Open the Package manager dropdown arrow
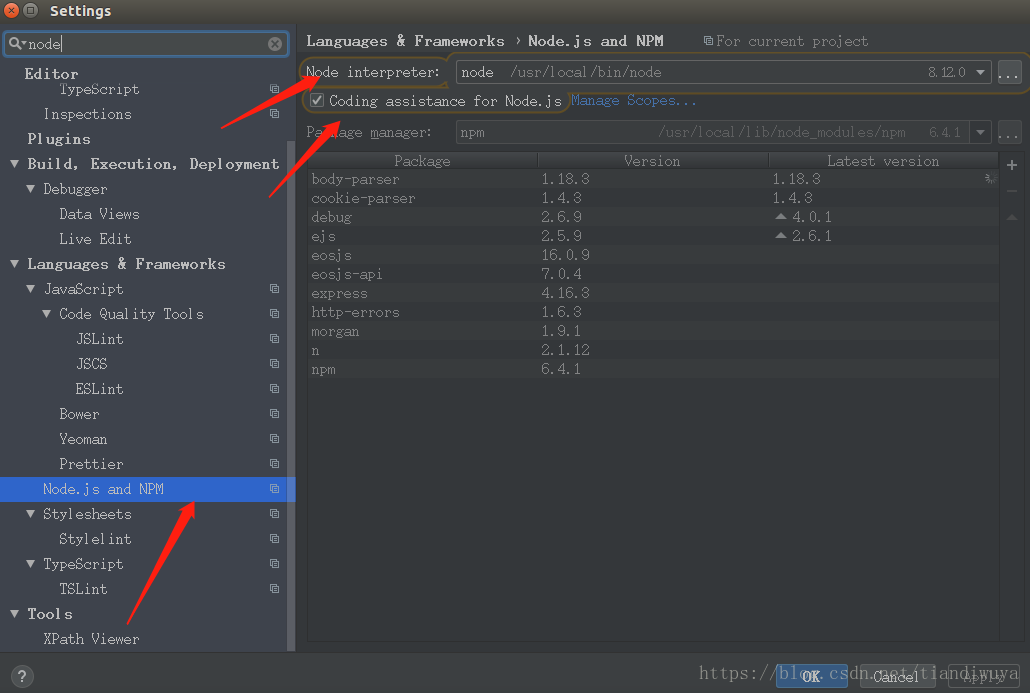This screenshot has width=1030, height=693. tap(980, 132)
